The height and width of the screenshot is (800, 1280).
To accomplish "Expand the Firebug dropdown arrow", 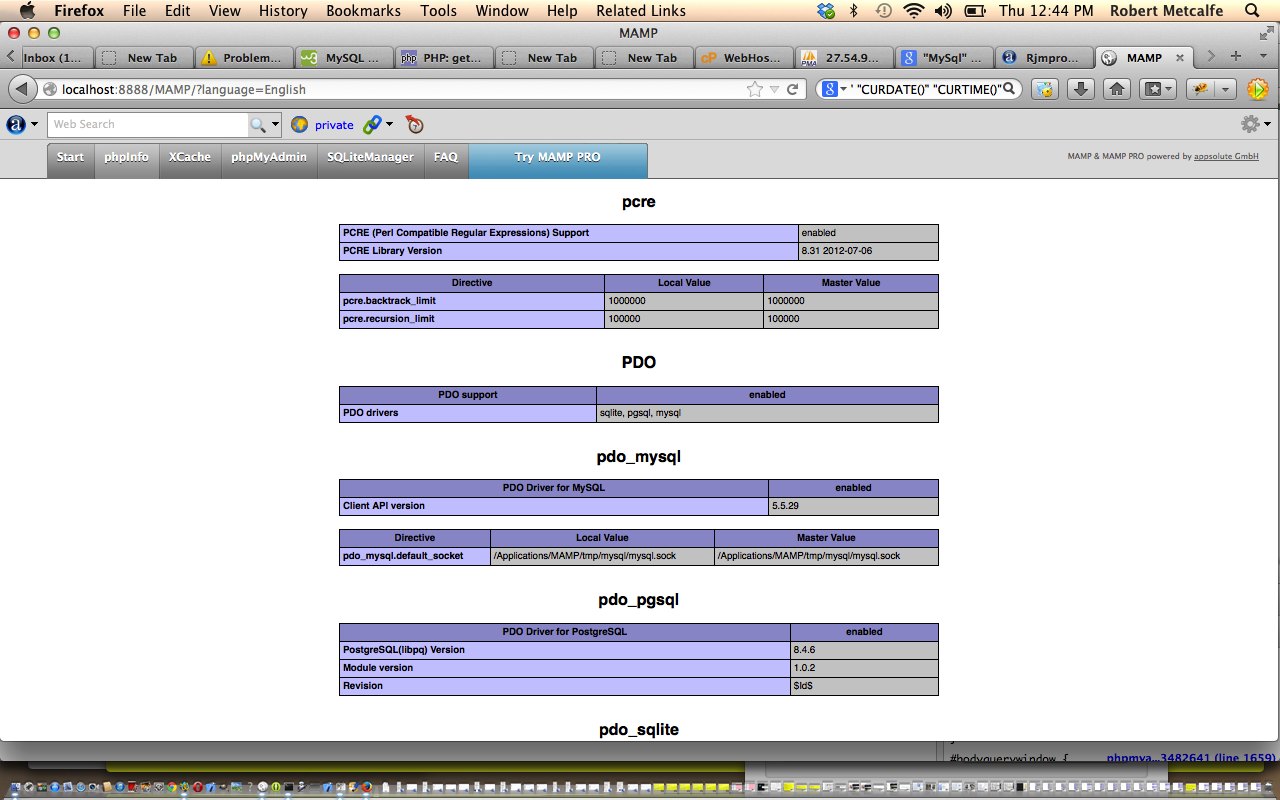I will (1226, 89).
